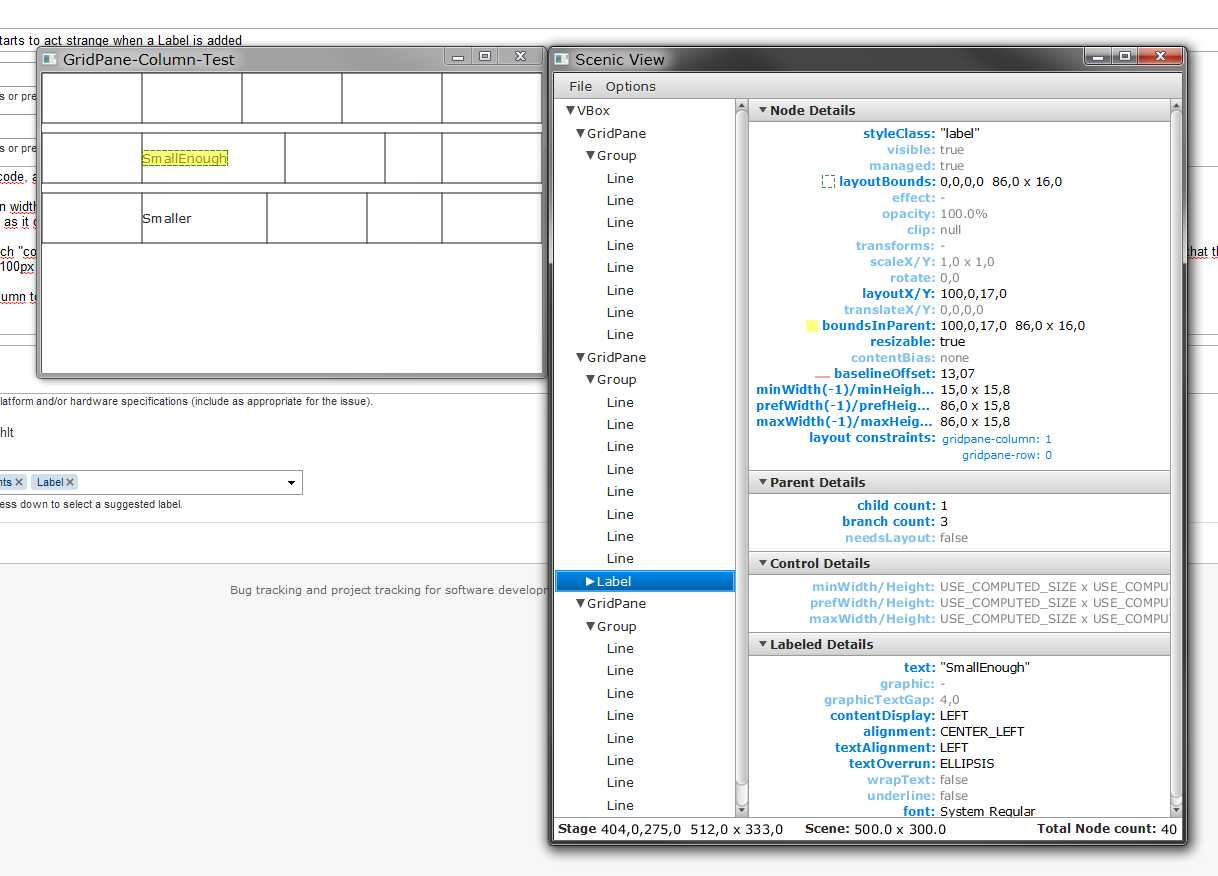Remove the "Label" tag using its x
Image resolution: width=1218 pixels, height=876 pixels.
(x=70, y=483)
